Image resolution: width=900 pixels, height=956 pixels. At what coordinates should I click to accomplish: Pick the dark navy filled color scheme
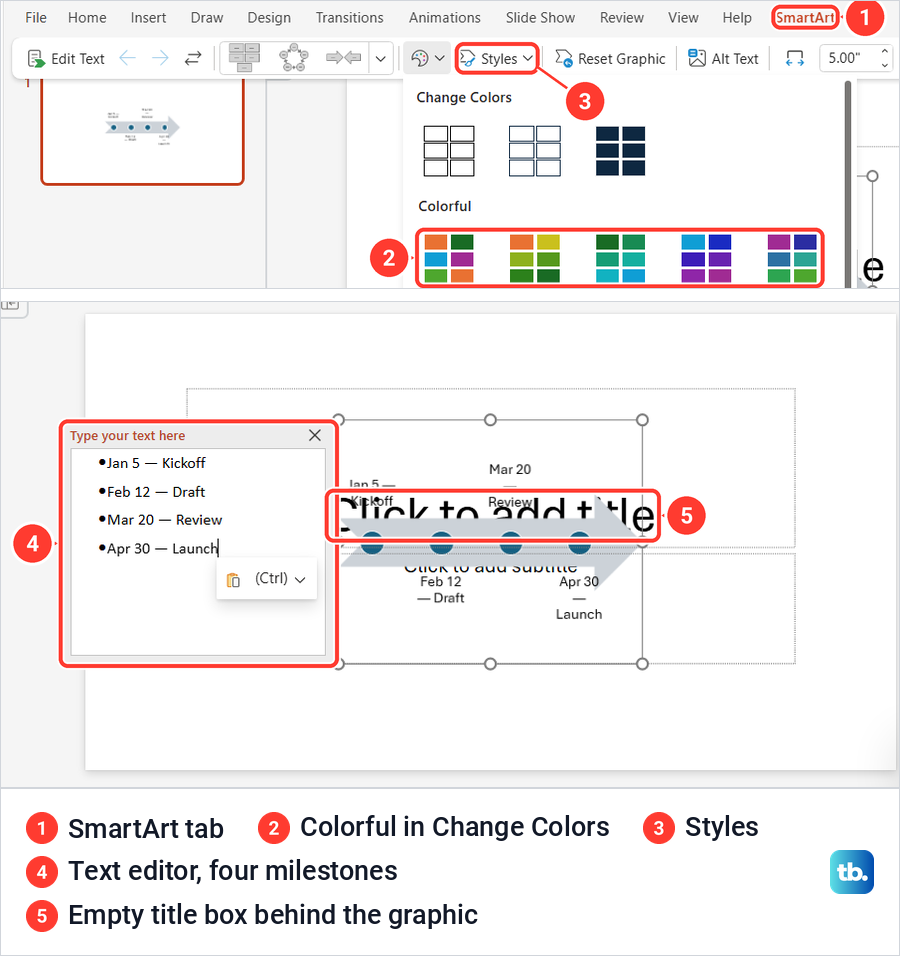click(x=620, y=151)
